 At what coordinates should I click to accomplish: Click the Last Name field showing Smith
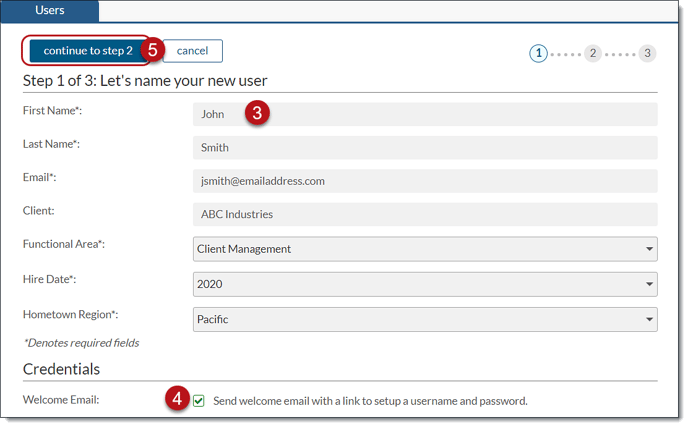tap(425, 147)
